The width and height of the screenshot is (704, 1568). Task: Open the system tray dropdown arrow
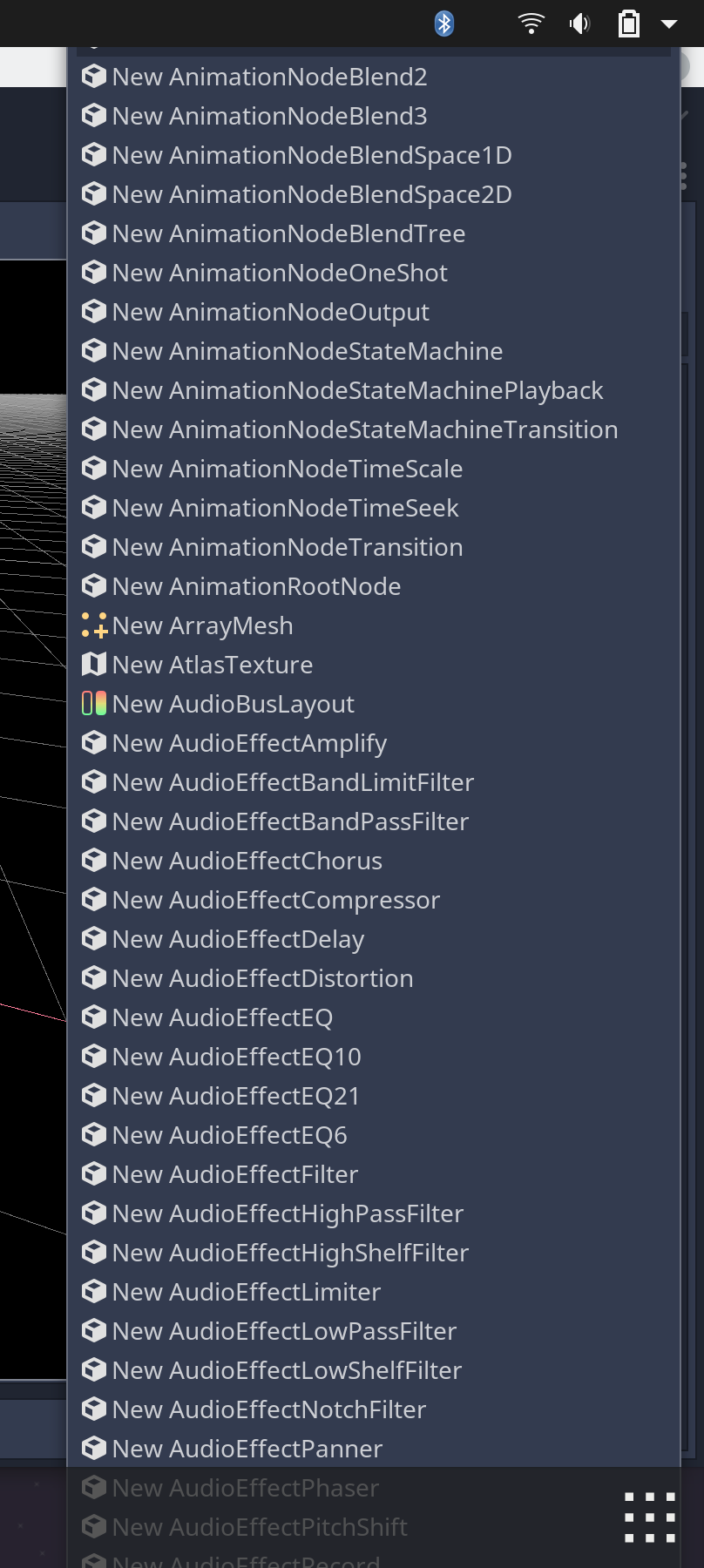(669, 24)
